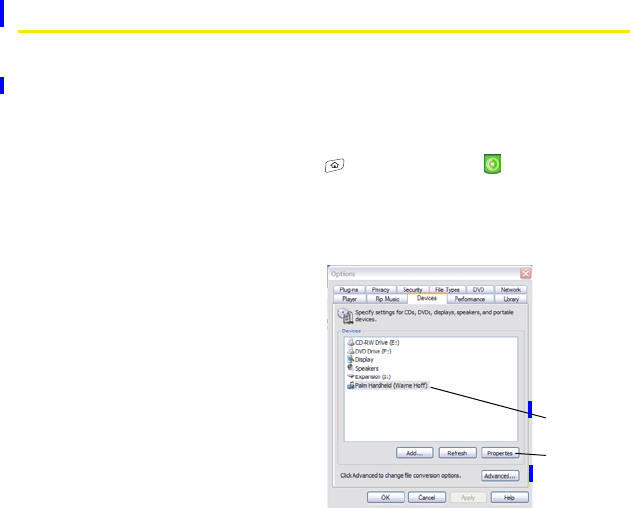Screen dimensions: 630x508
Task: Click the Advanced... button
Action: tap(500, 476)
